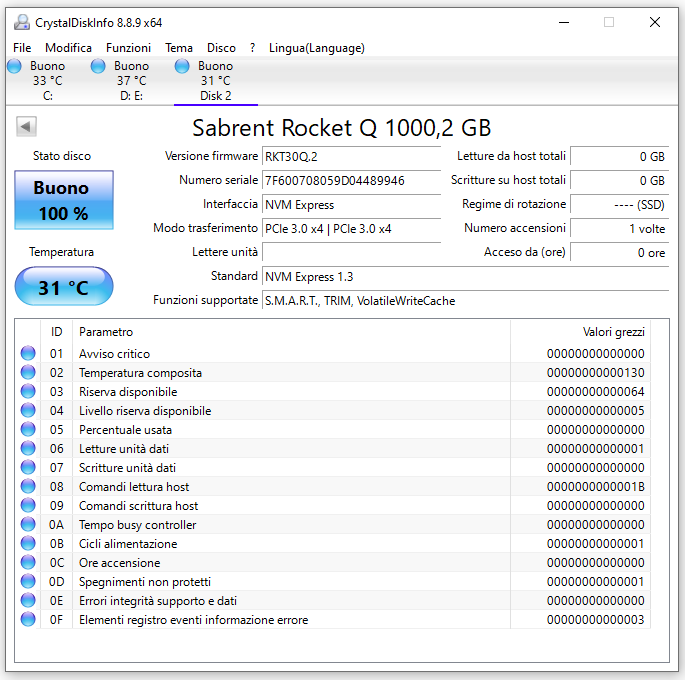Click status orb of Avviso critico row
Screen dimensions: 685x680
click(x=28, y=353)
